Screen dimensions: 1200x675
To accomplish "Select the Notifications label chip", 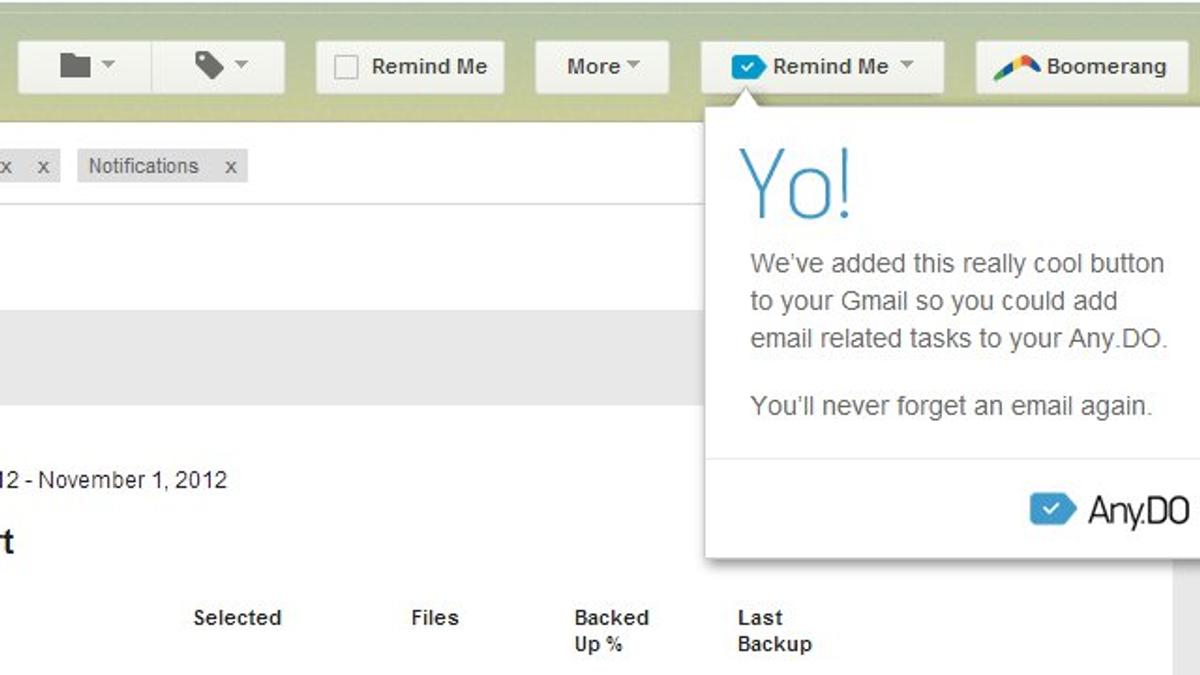I will (162, 166).
